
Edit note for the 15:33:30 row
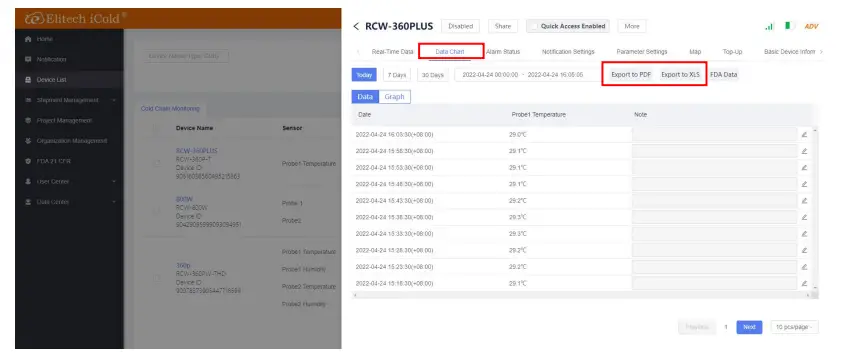point(804,233)
